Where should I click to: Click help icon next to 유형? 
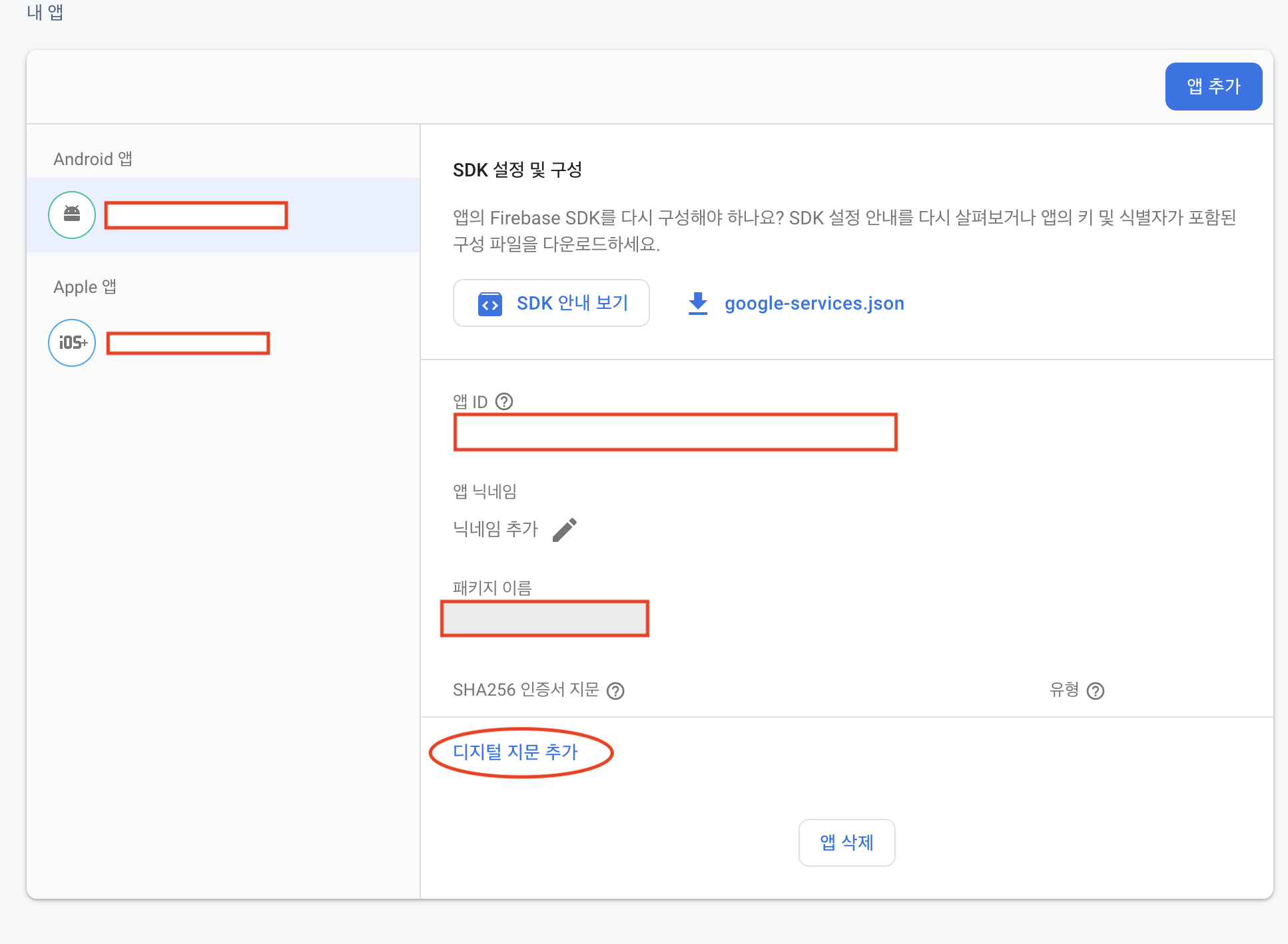(1096, 691)
